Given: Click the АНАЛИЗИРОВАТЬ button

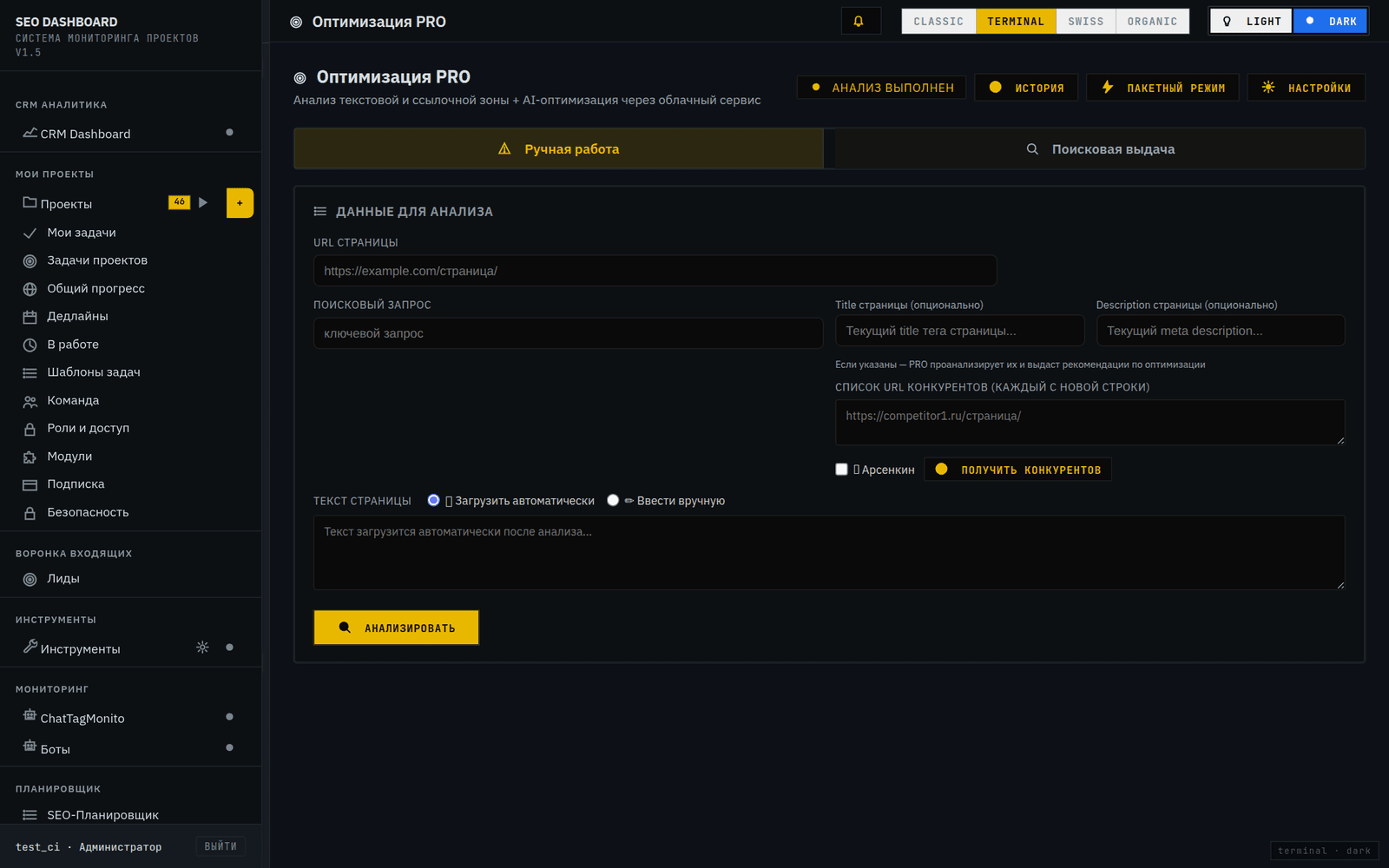Looking at the screenshot, I should click(x=396, y=628).
